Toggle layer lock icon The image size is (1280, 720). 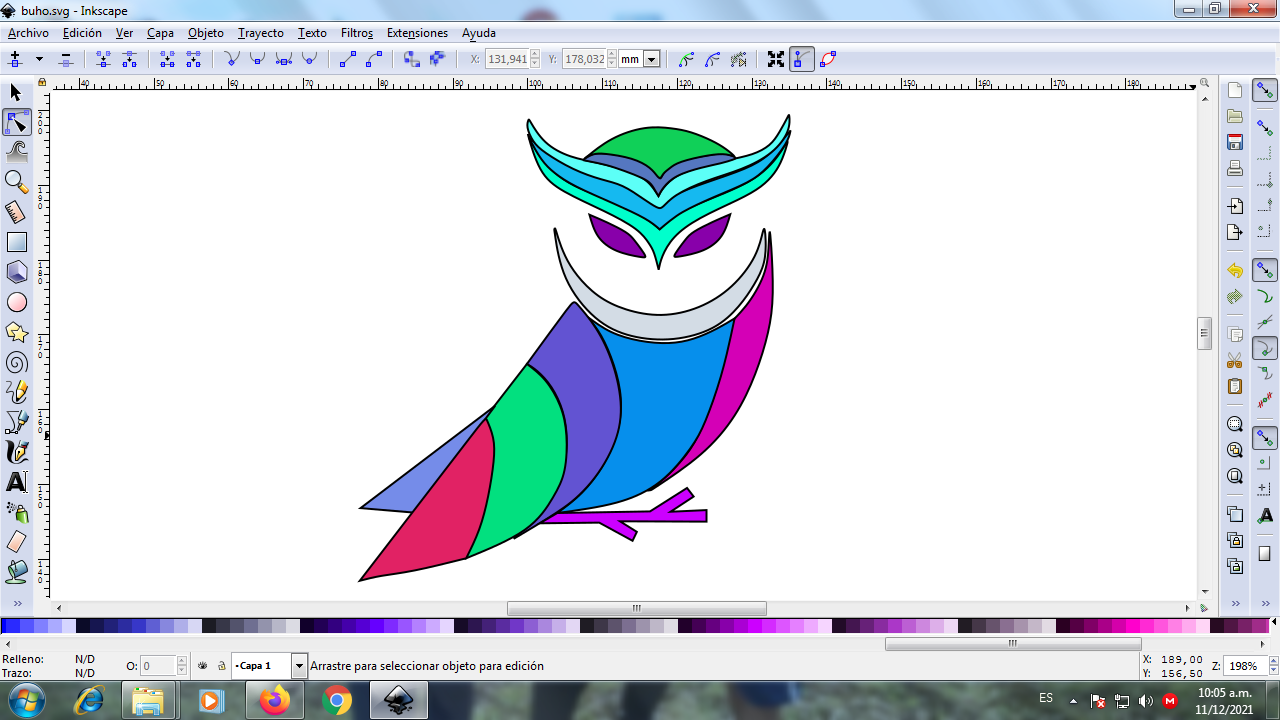221,665
